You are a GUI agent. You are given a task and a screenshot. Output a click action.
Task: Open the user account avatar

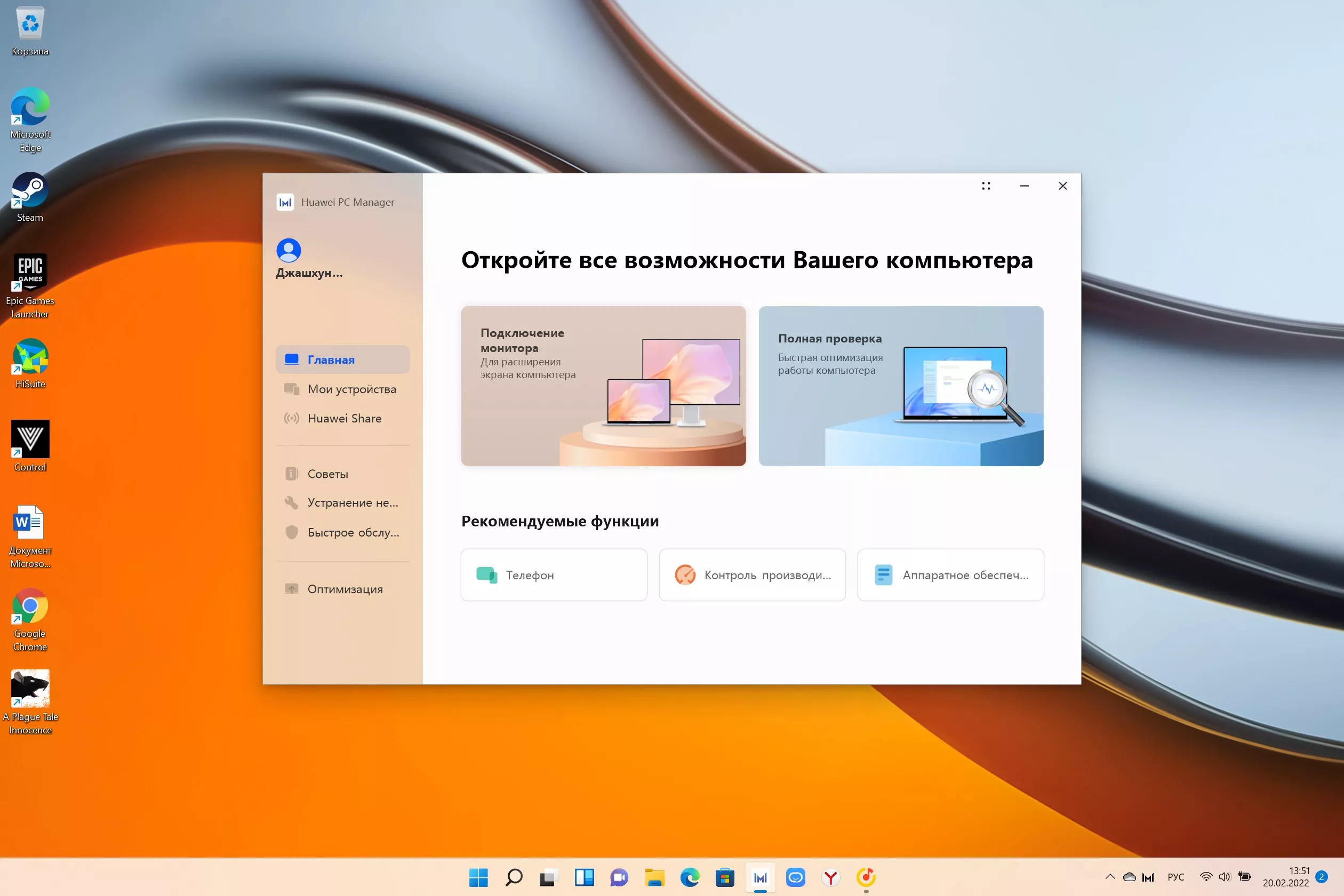tap(289, 250)
